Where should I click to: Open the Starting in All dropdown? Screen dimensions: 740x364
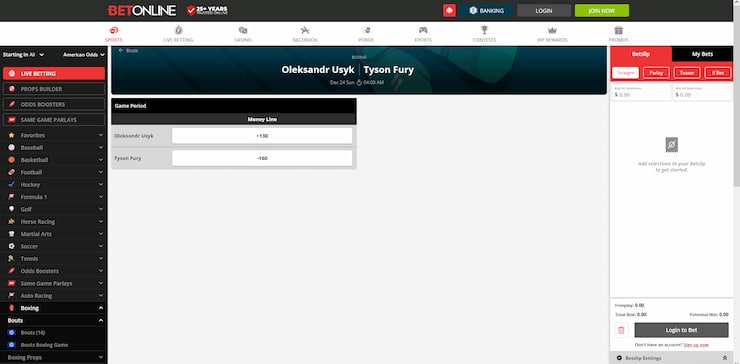[x=23, y=55]
